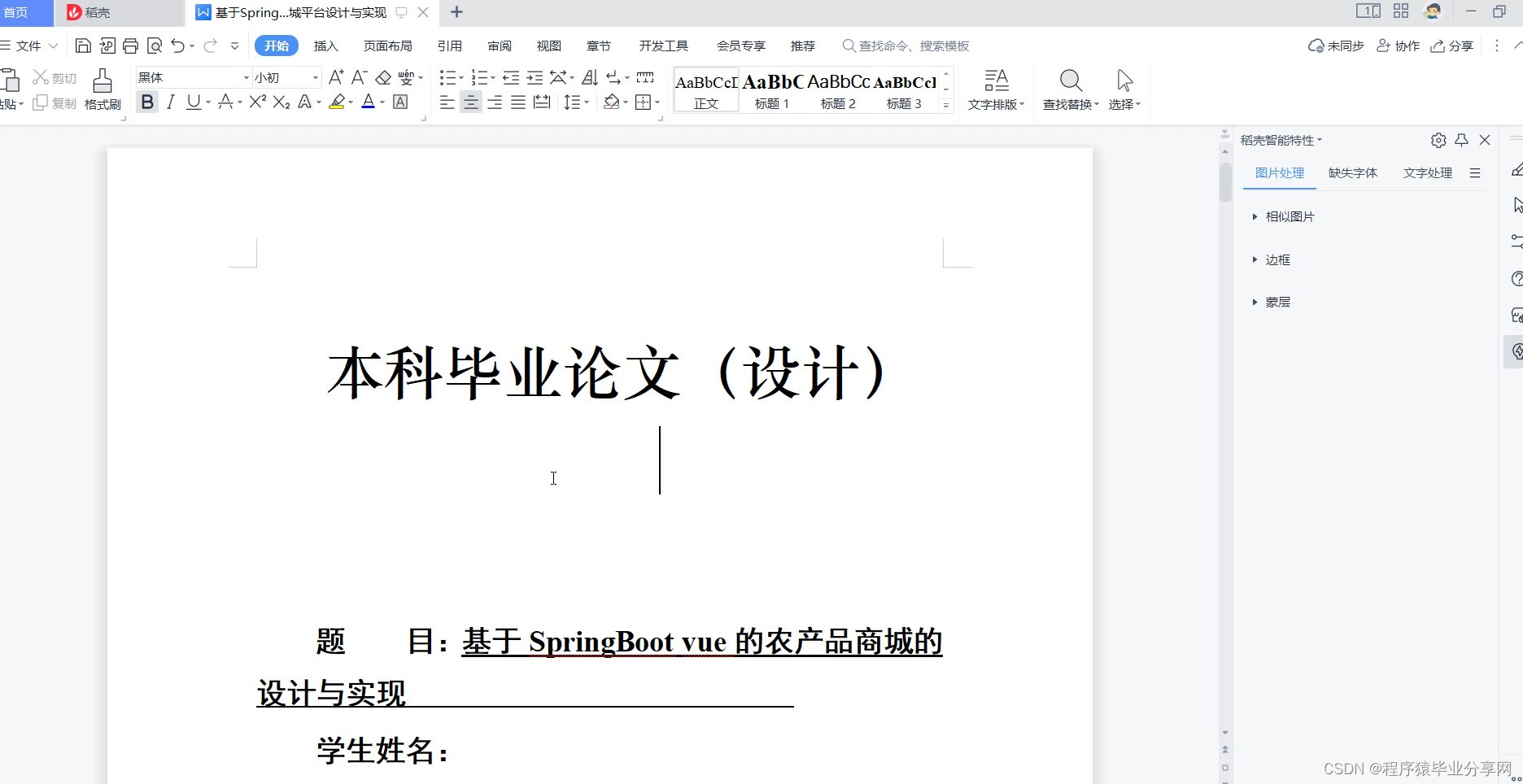Click the 协作 collaborate button
Screen dimensions: 1523x784
[x=1398, y=46]
